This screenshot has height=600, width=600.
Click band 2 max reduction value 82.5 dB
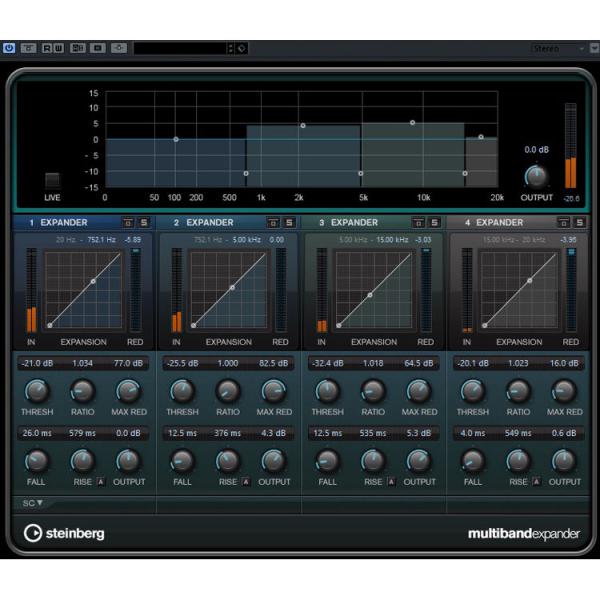click(x=273, y=363)
